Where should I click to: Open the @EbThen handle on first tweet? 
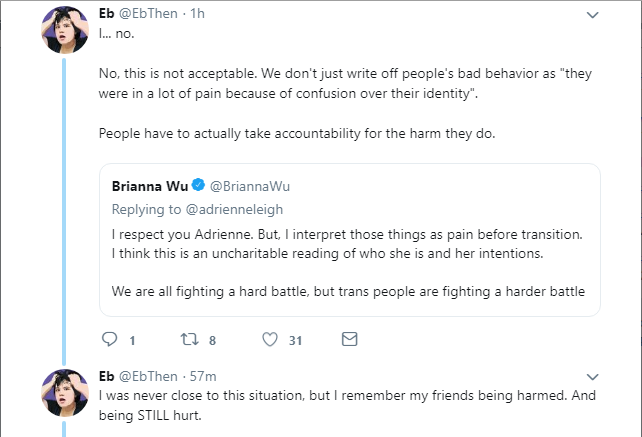148,14
